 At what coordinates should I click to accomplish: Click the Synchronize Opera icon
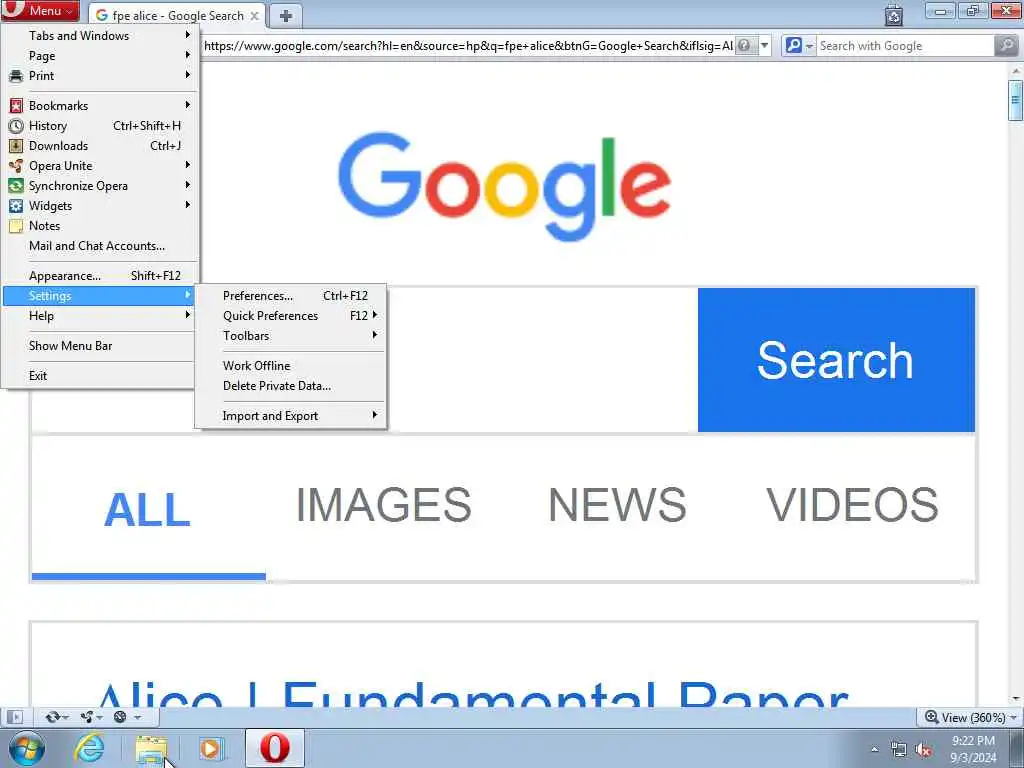coord(16,185)
